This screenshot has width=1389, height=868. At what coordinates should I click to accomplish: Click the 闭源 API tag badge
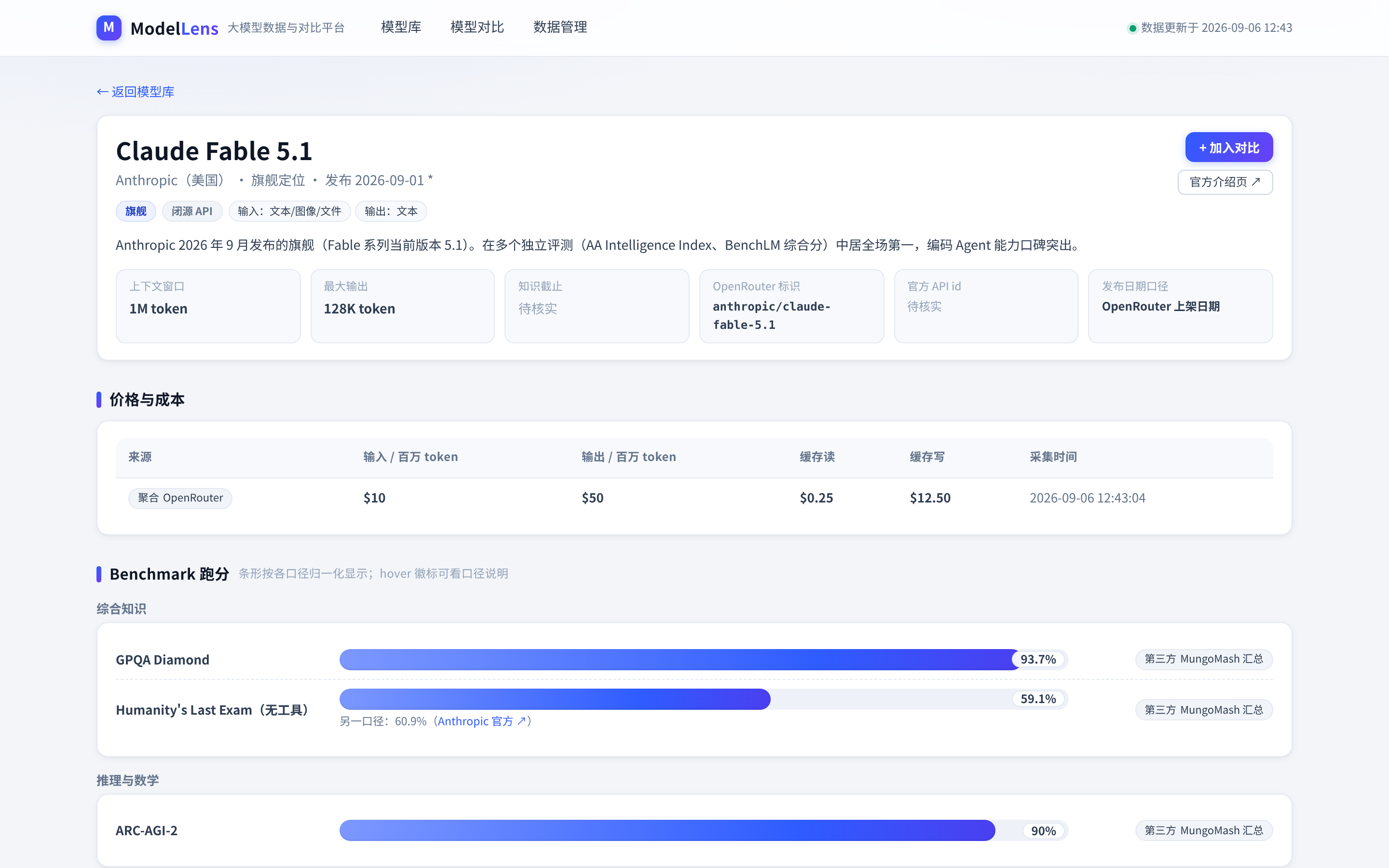coord(191,211)
